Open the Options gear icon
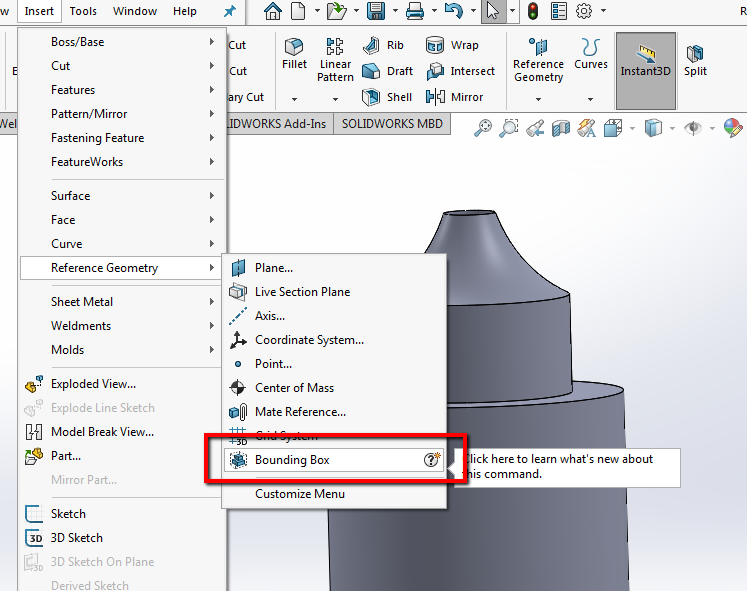Viewport: 747px width, 591px height. (x=584, y=11)
